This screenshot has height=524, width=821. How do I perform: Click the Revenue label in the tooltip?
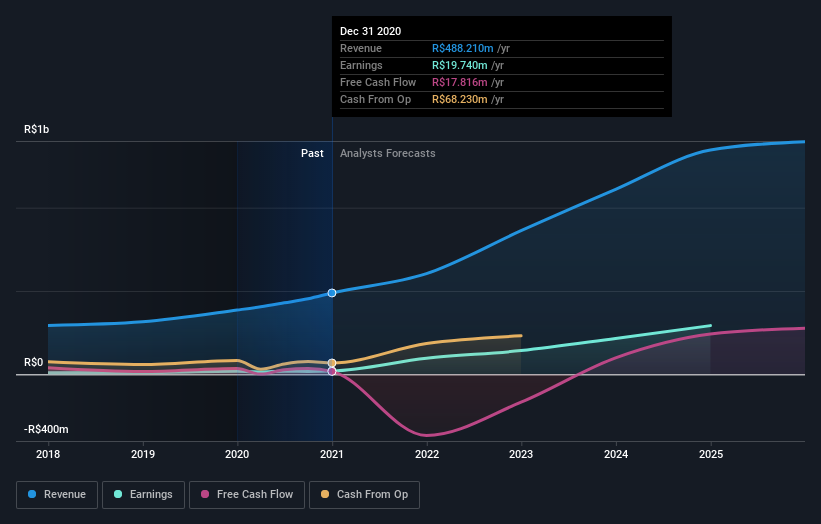click(361, 48)
